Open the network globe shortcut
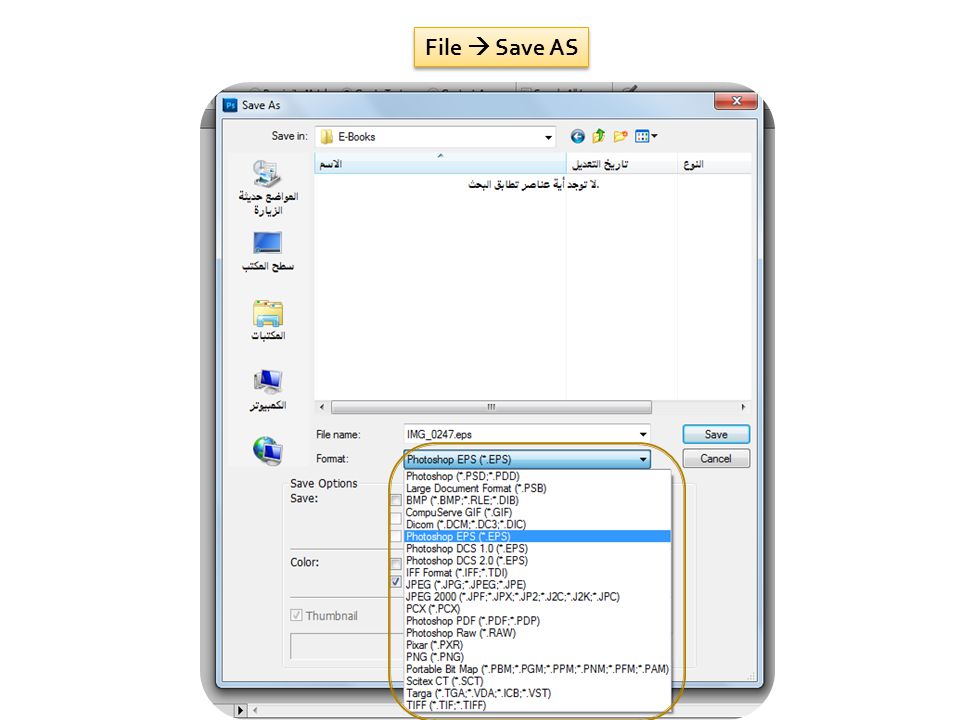This screenshot has height=720, width=960. tap(268, 450)
